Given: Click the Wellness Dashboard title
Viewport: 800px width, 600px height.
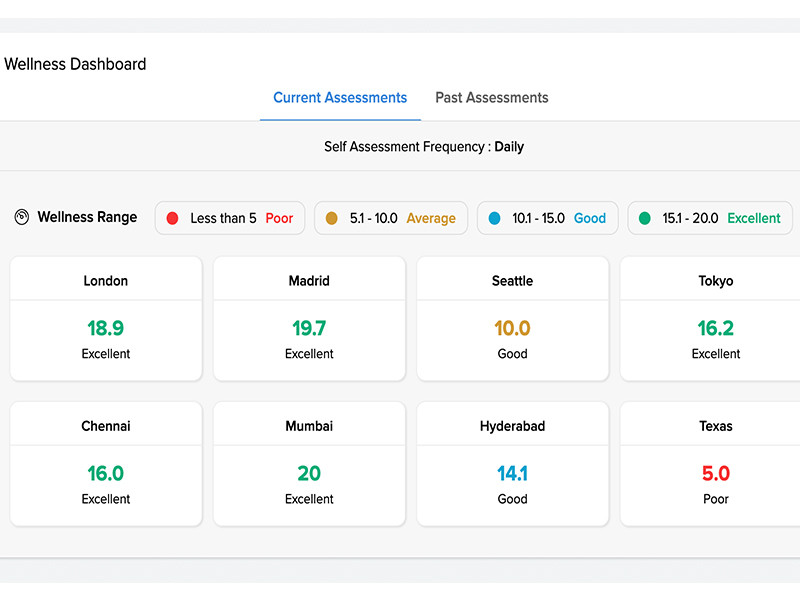Looking at the screenshot, I should [x=76, y=64].
